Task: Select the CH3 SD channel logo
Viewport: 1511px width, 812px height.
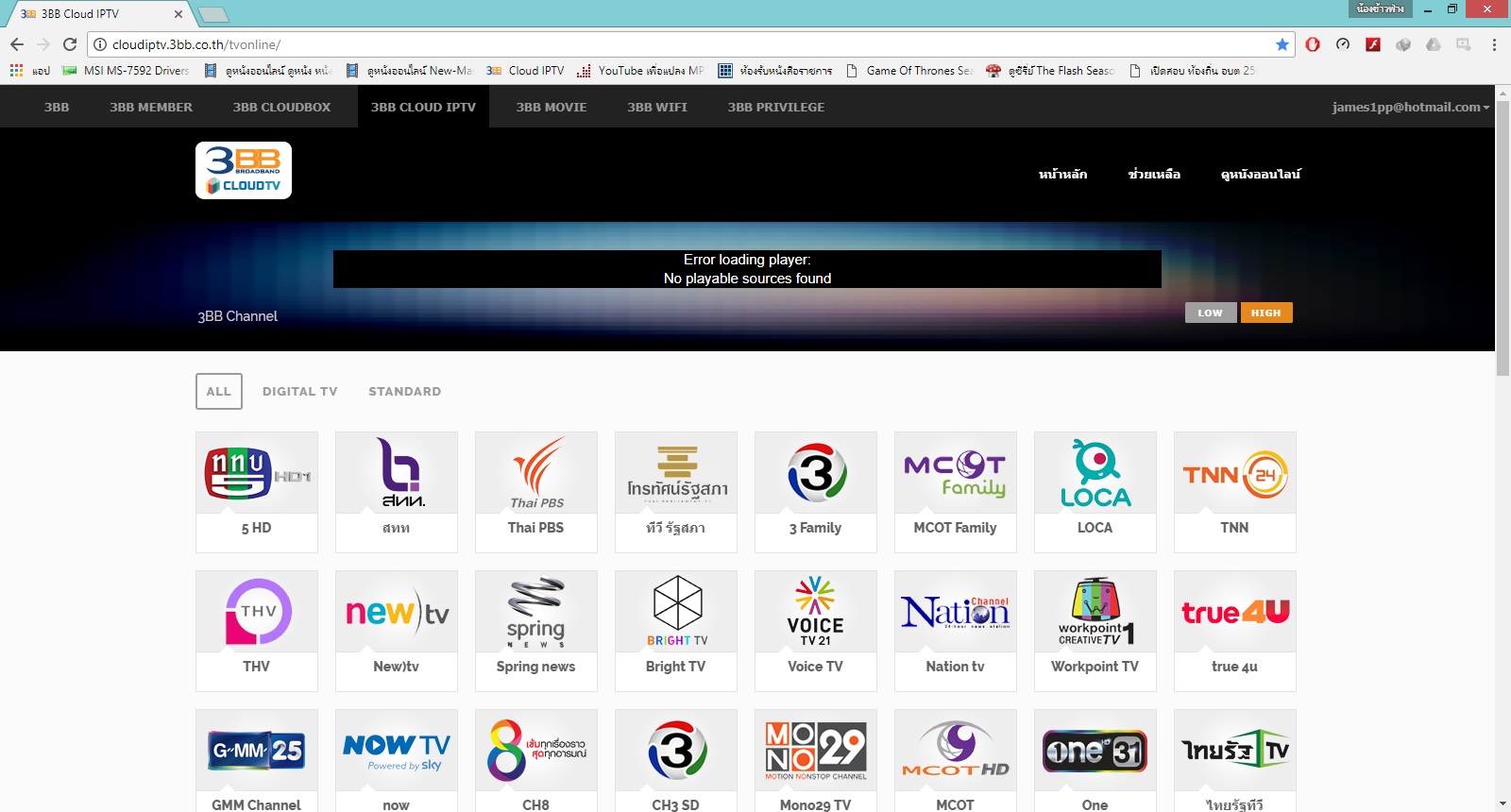Action: (676, 751)
